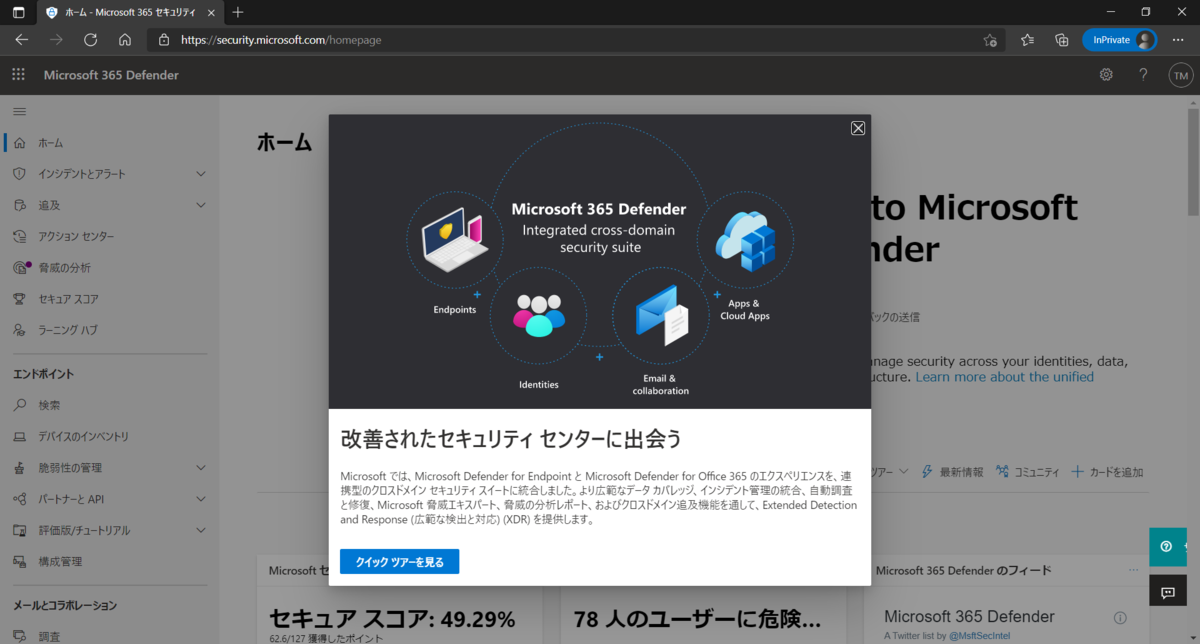Close the welcome dialog with X
This screenshot has width=1200, height=644.
(x=858, y=128)
